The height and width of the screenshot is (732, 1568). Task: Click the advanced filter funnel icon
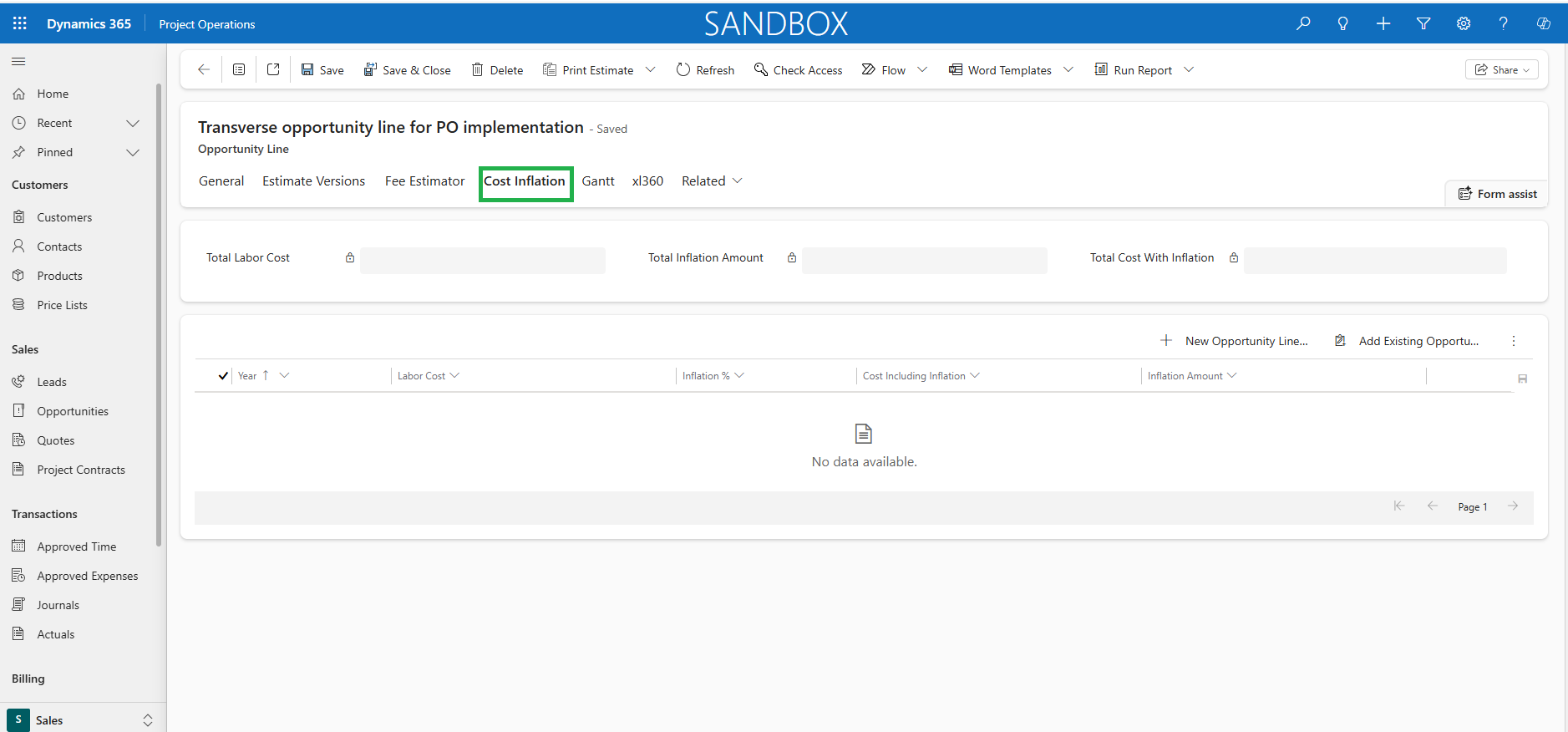click(x=1423, y=23)
